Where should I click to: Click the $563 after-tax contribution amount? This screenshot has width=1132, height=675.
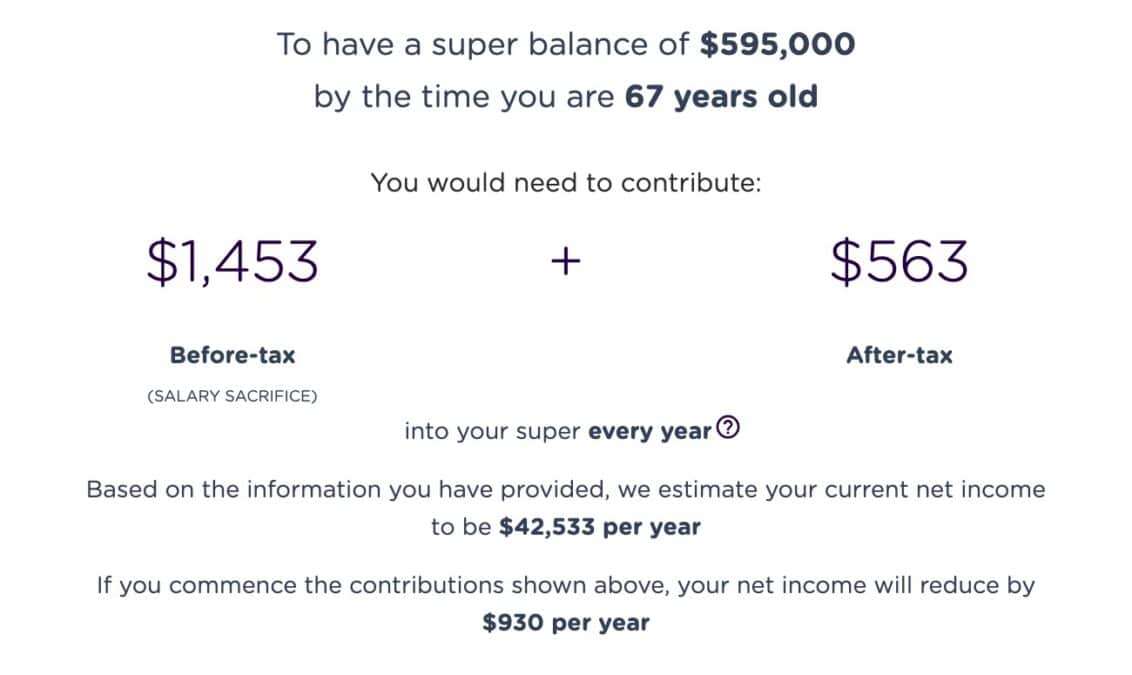[899, 262]
